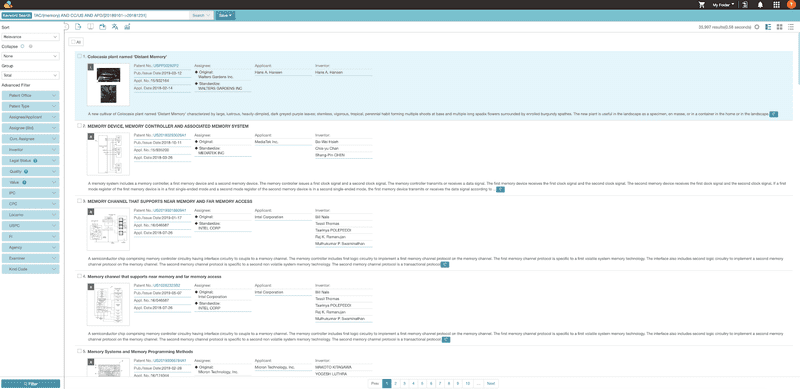Select checkbox for MEMORY DEVICE, MEMORY CONTROLLER result
Screen dimensions: 800x389
[x=79, y=126]
